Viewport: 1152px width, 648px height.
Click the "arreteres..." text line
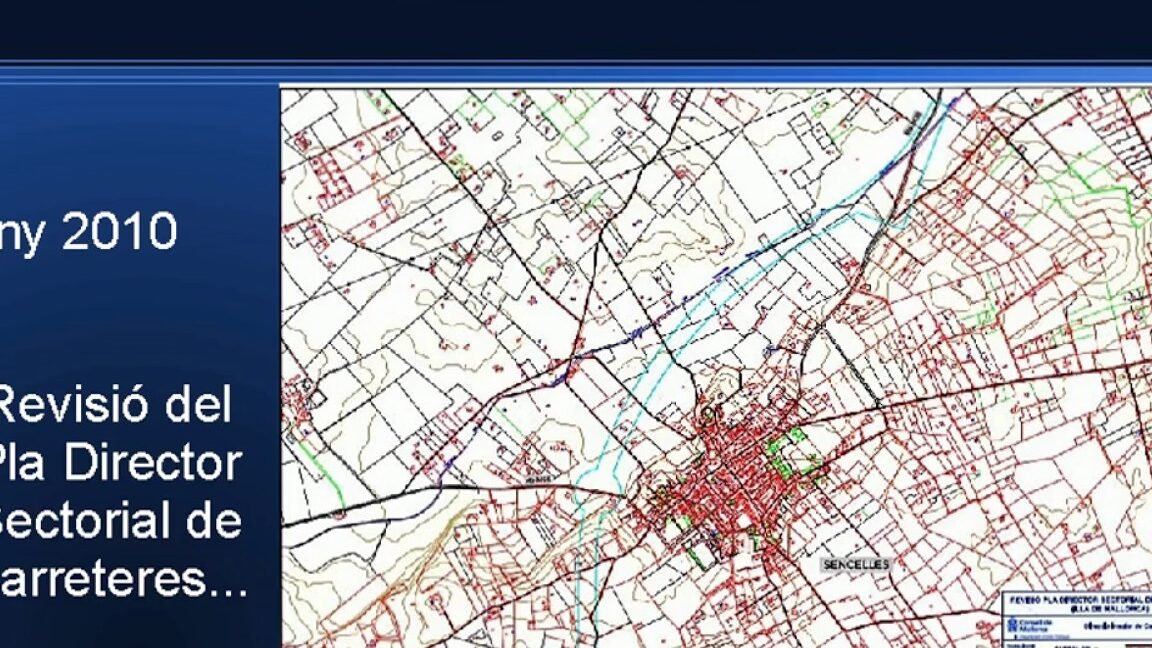[x=123, y=578]
